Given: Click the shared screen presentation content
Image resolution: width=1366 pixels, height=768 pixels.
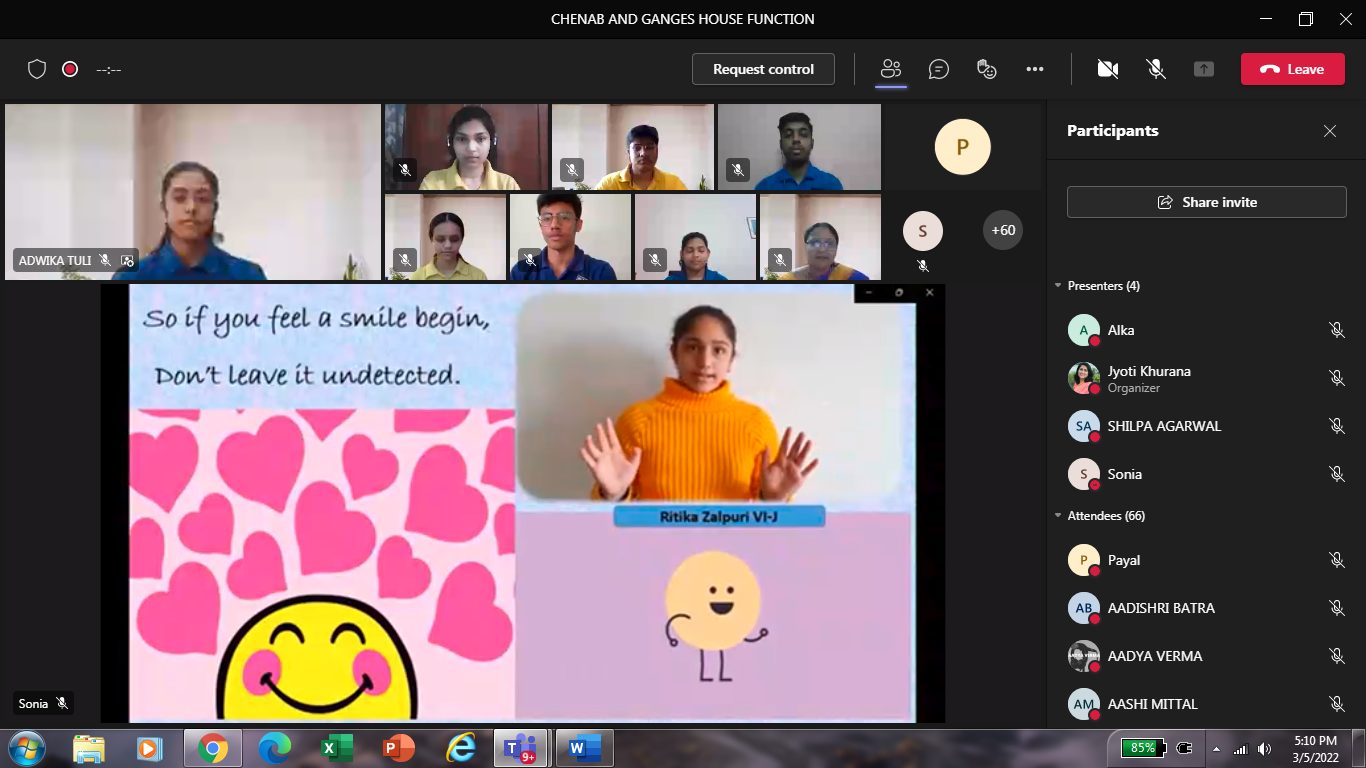Looking at the screenshot, I should click(x=522, y=503).
